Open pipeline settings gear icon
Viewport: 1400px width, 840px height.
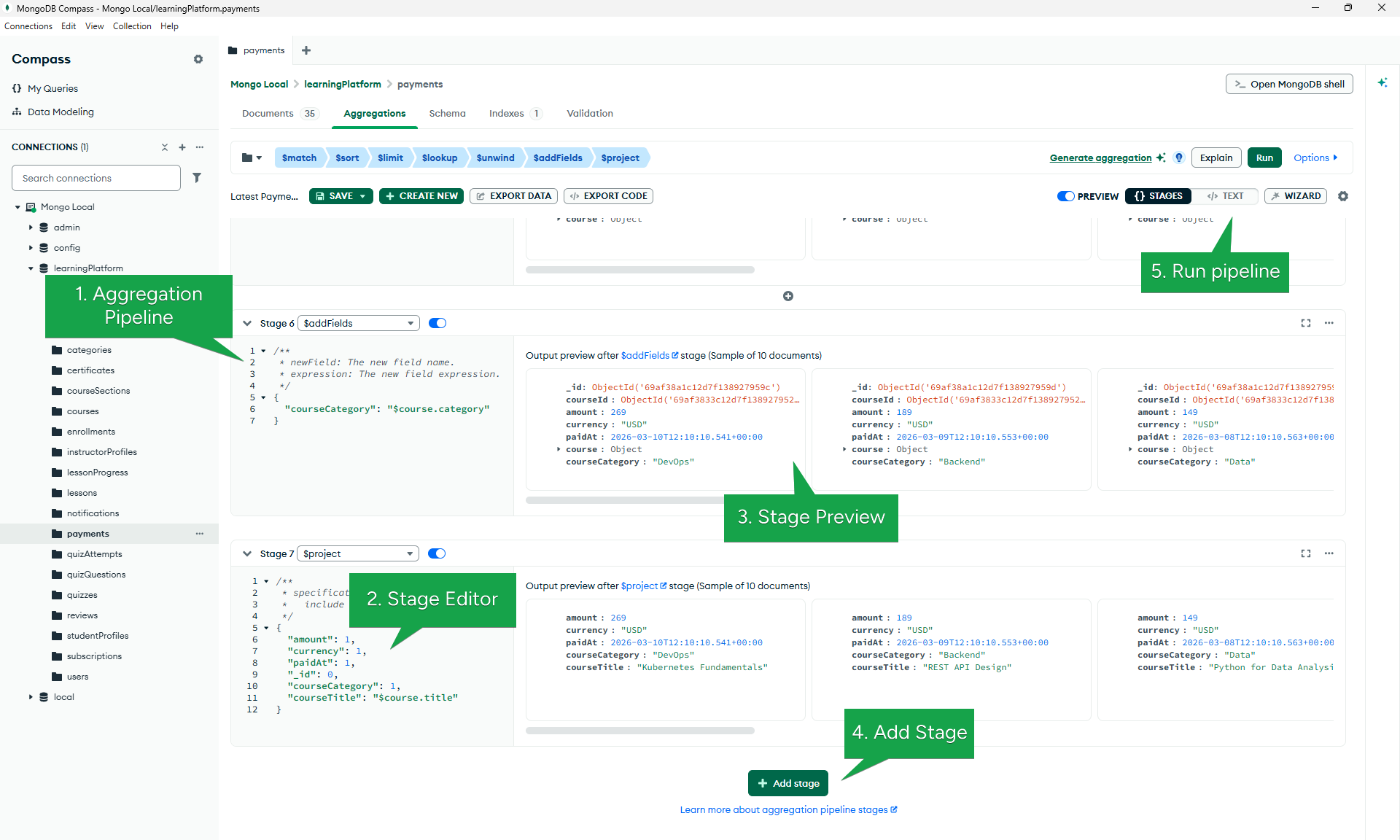click(1343, 196)
